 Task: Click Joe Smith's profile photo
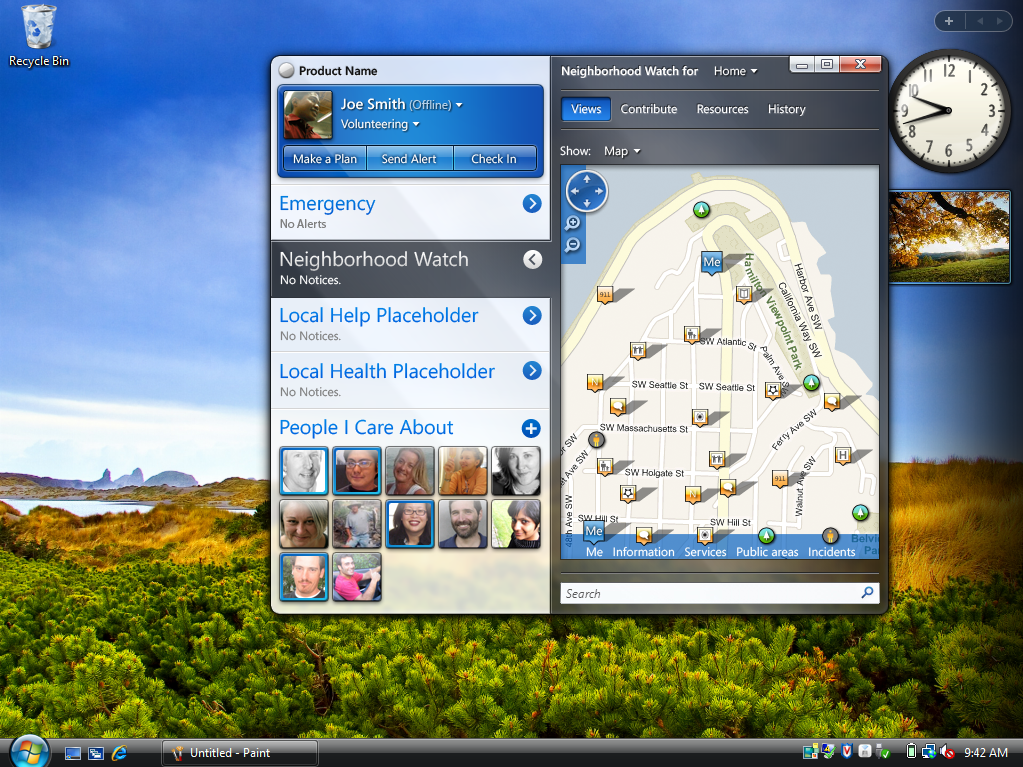[x=308, y=115]
